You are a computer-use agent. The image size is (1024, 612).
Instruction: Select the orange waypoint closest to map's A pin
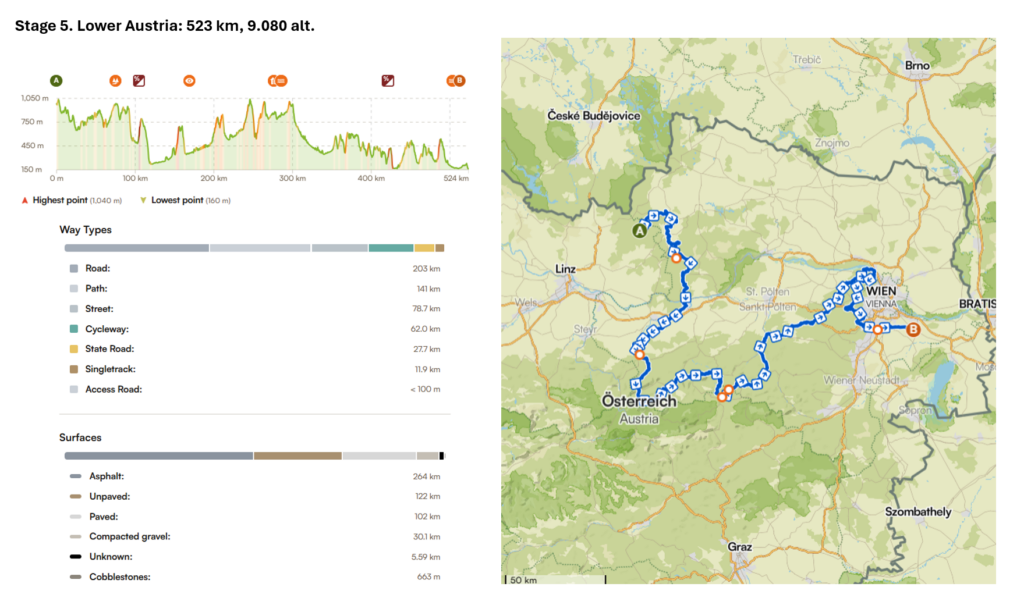click(x=676, y=258)
